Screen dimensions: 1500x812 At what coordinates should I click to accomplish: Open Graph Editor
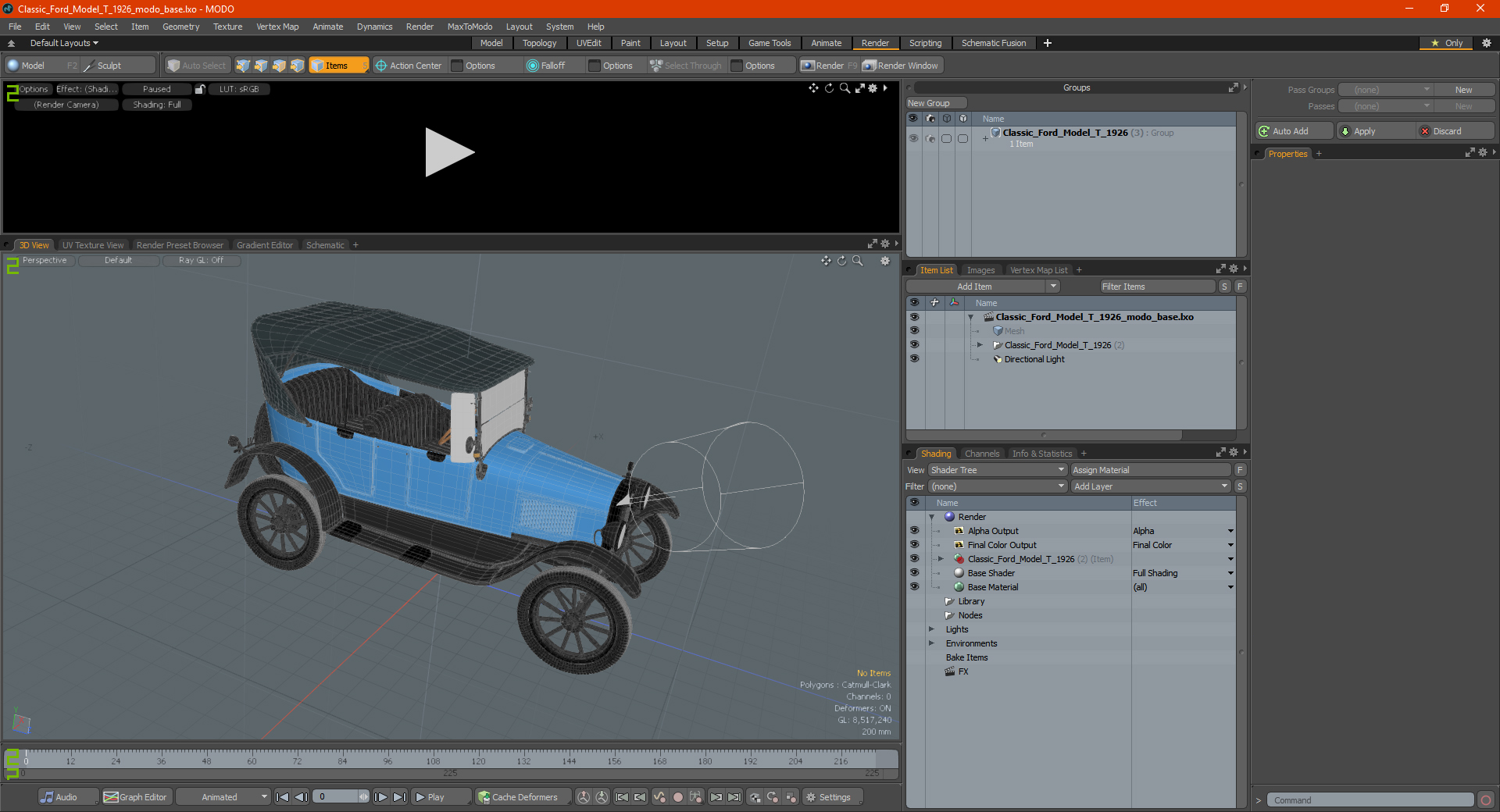coord(136,797)
